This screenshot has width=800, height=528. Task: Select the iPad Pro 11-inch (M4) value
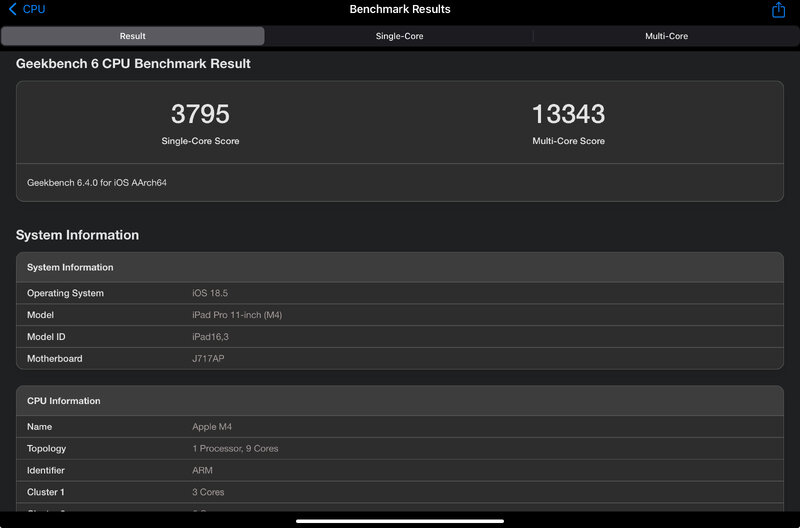pyautogui.click(x=237, y=315)
